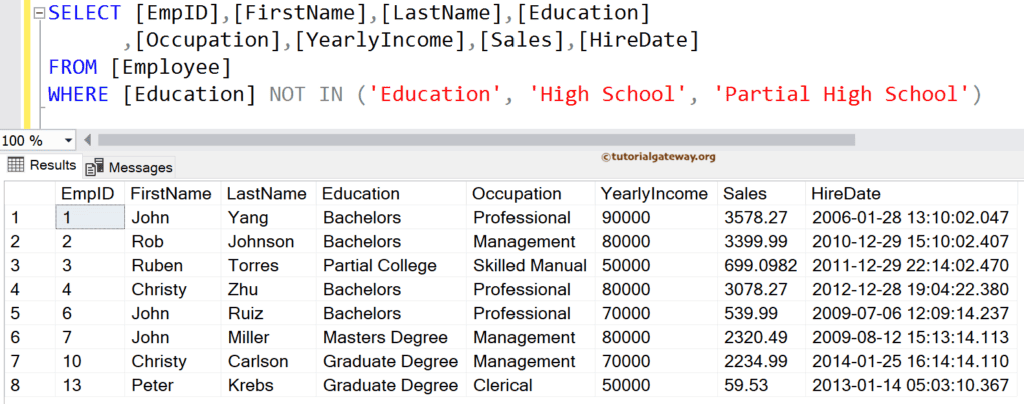Screen dimensions: 1024x404
Task: Open the 100 % zoom dropdown
Action: 69,140
